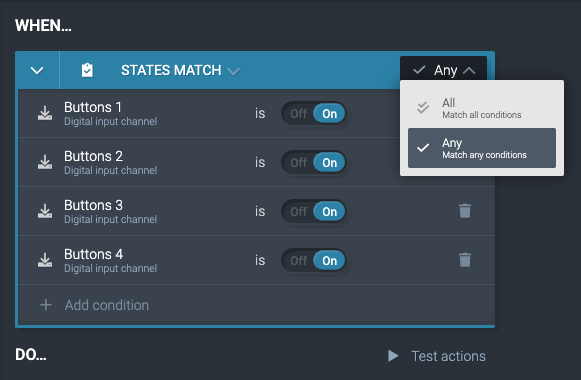Delete the Buttons 3 condition with trash icon
Viewport: 581px width, 380px height.
(x=465, y=211)
